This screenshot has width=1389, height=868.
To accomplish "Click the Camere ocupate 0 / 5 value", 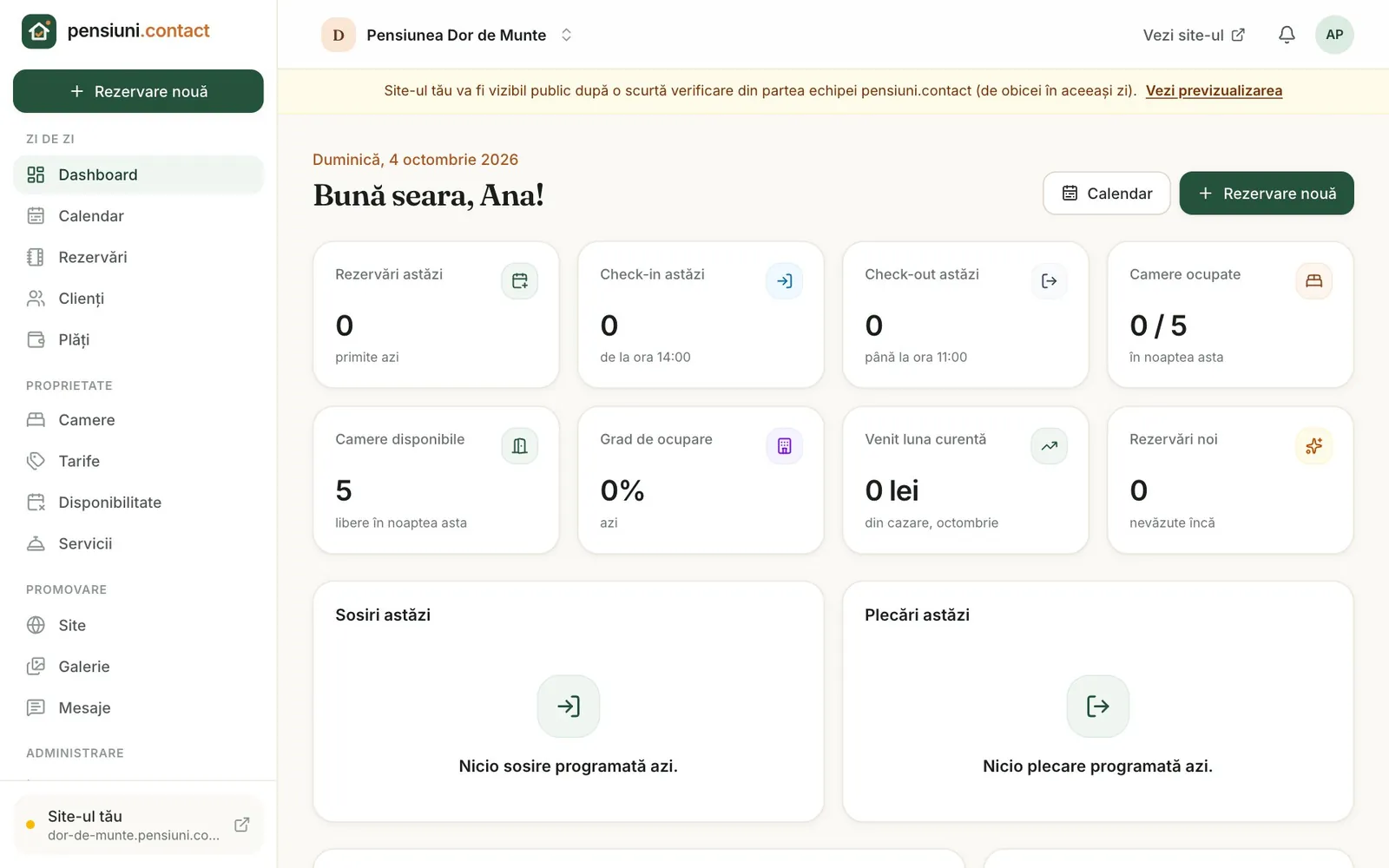I will 1158,325.
